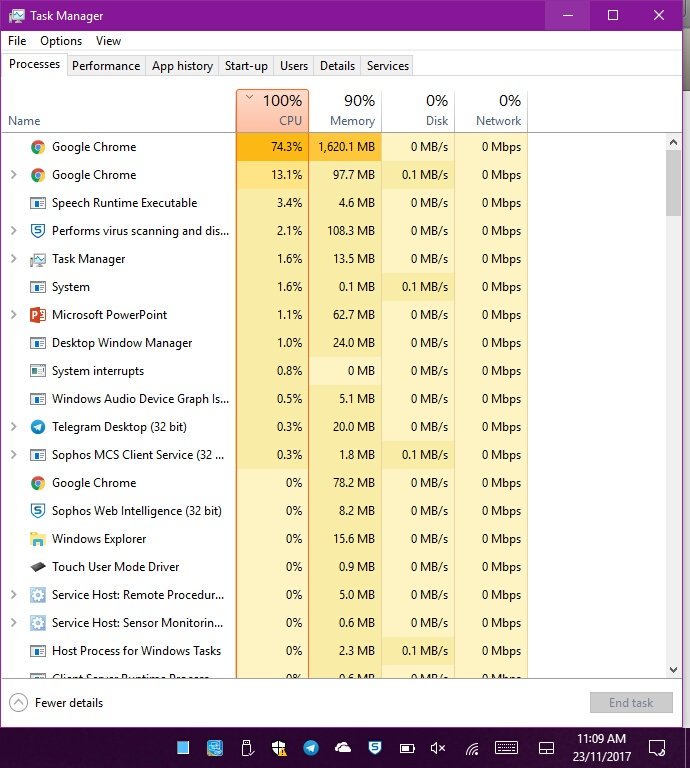Image resolution: width=690 pixels, height=768 pixels.
Task: Switch to the App history tab
Action: coord(182,66)
